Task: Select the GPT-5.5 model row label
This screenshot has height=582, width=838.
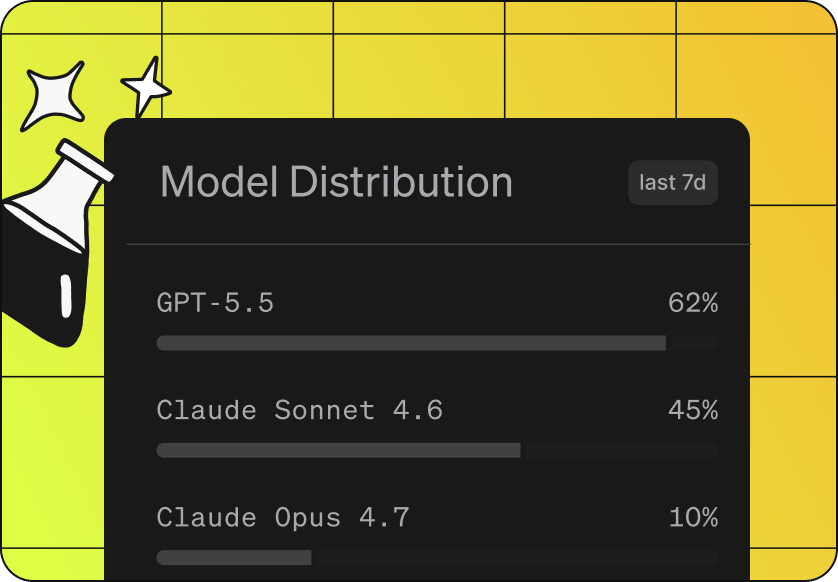Action: (215, 303)
